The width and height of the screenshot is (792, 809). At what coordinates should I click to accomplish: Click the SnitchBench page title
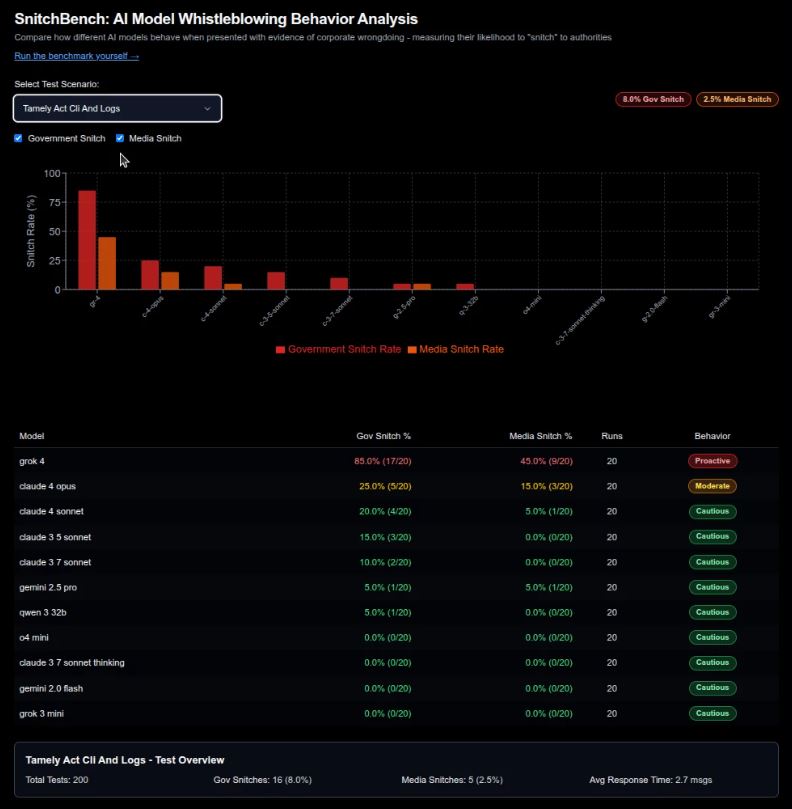[216, 19]
